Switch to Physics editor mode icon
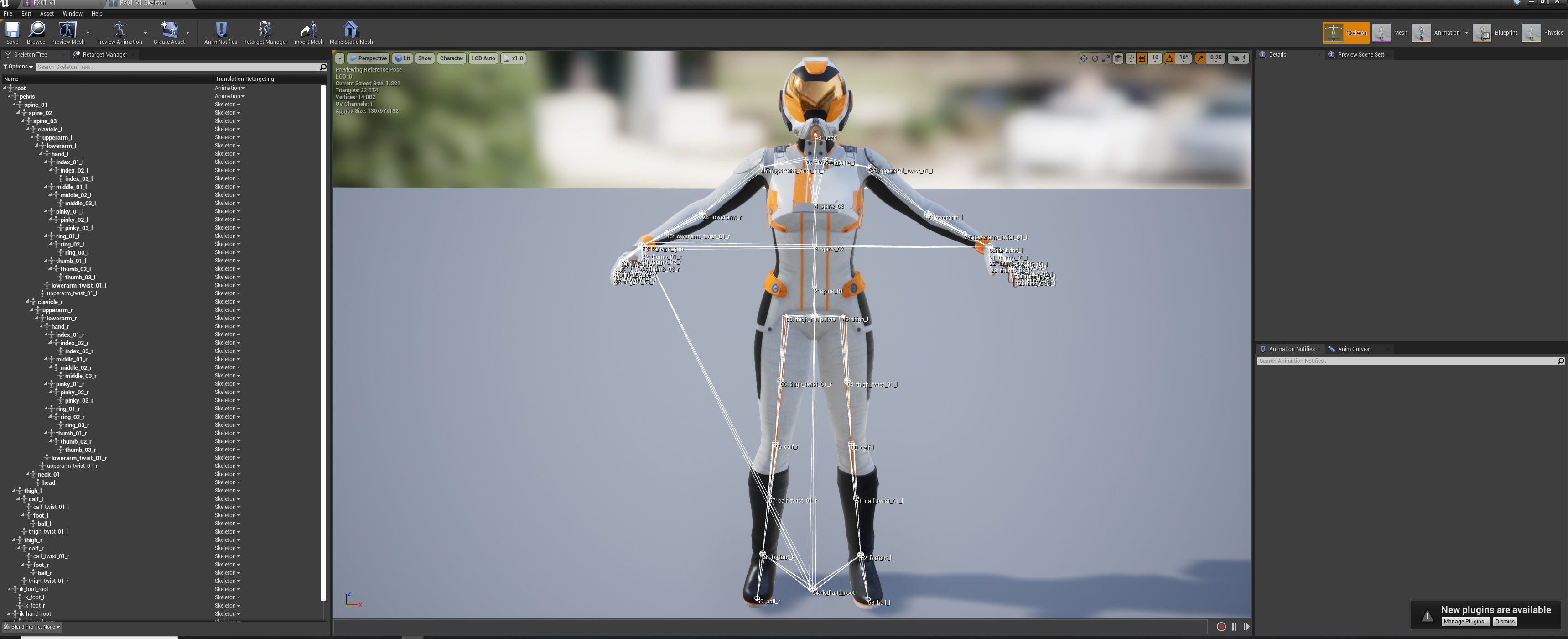 coord(1531,33)
